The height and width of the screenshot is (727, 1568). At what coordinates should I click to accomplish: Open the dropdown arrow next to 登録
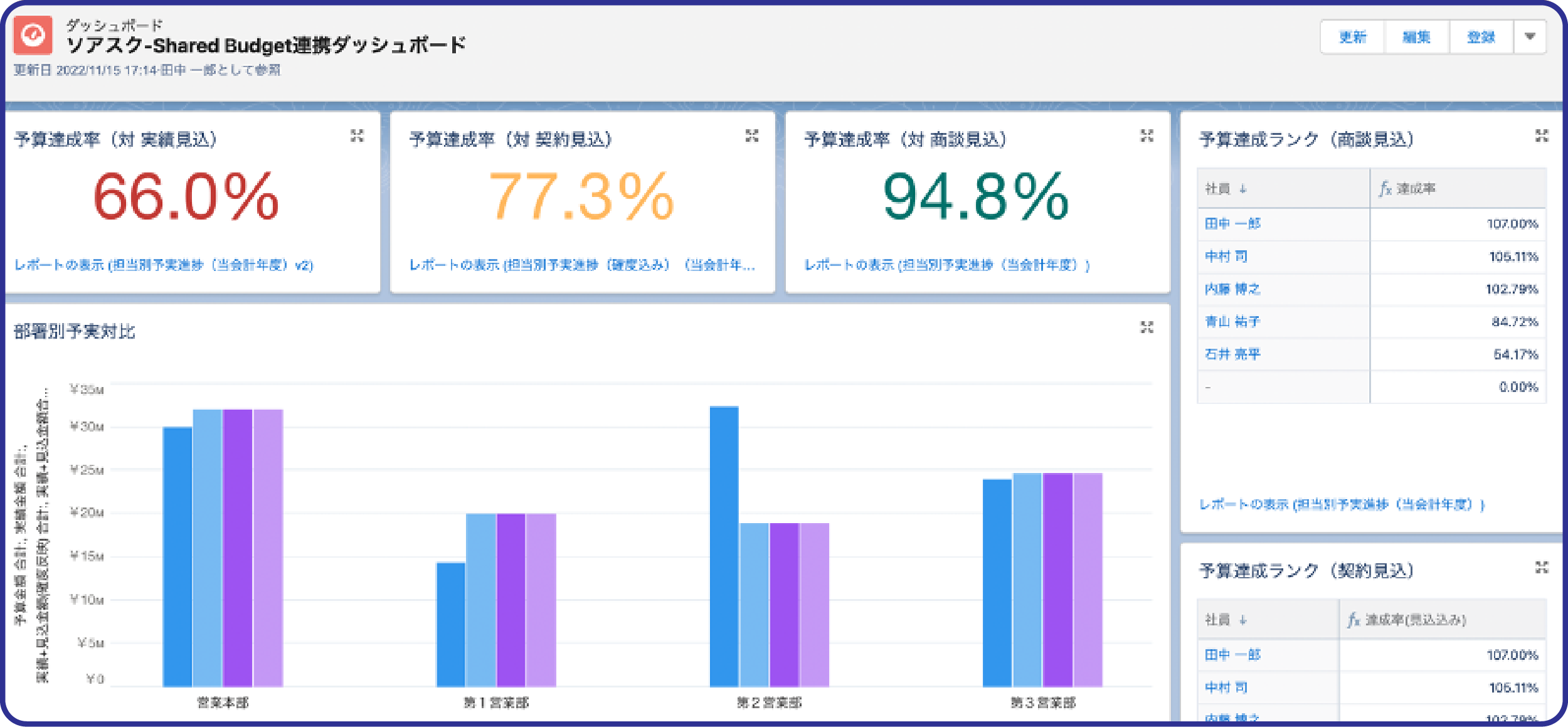pyautogui.click(x=1530, y=37)
